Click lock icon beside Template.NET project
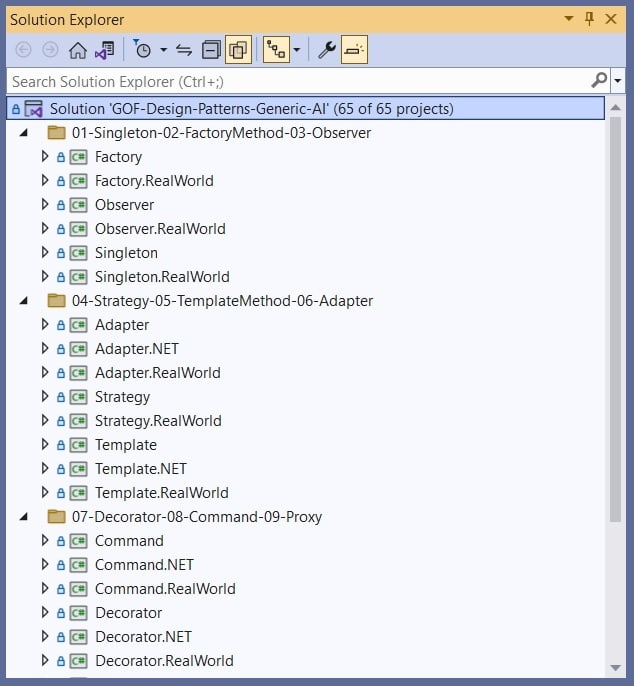This screenshot has width=634, height=686. click(61, 469)
